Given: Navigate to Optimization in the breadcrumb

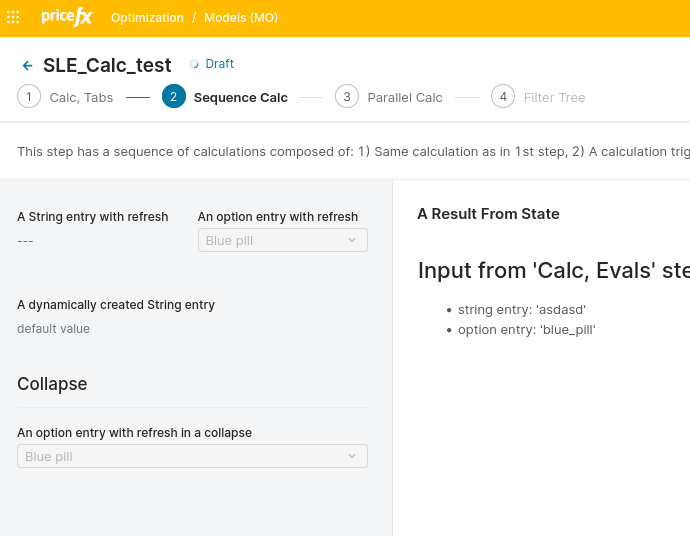Looking at the screenshot, I should tap(147, 18).
